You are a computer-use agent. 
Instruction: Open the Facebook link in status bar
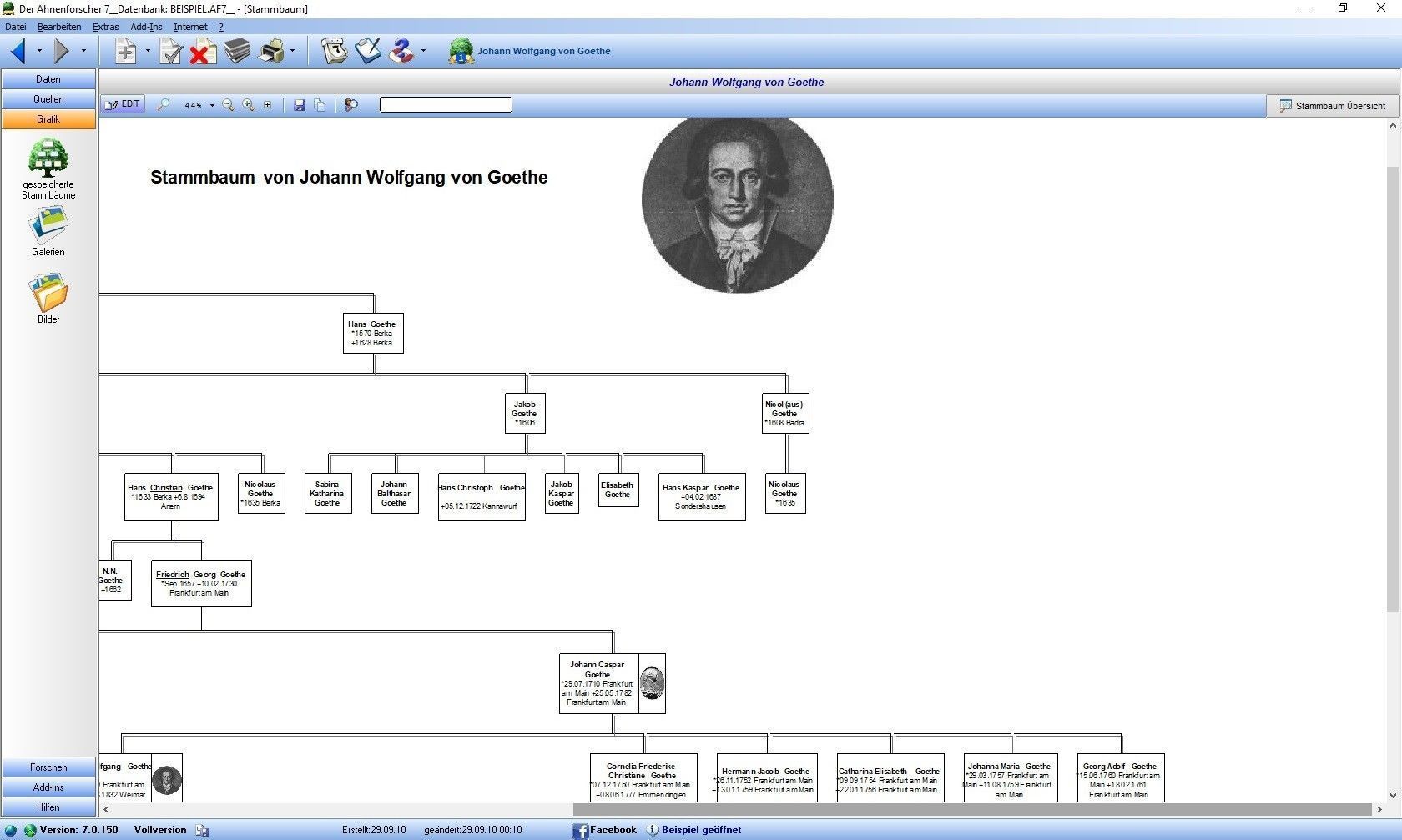(604, 830)
